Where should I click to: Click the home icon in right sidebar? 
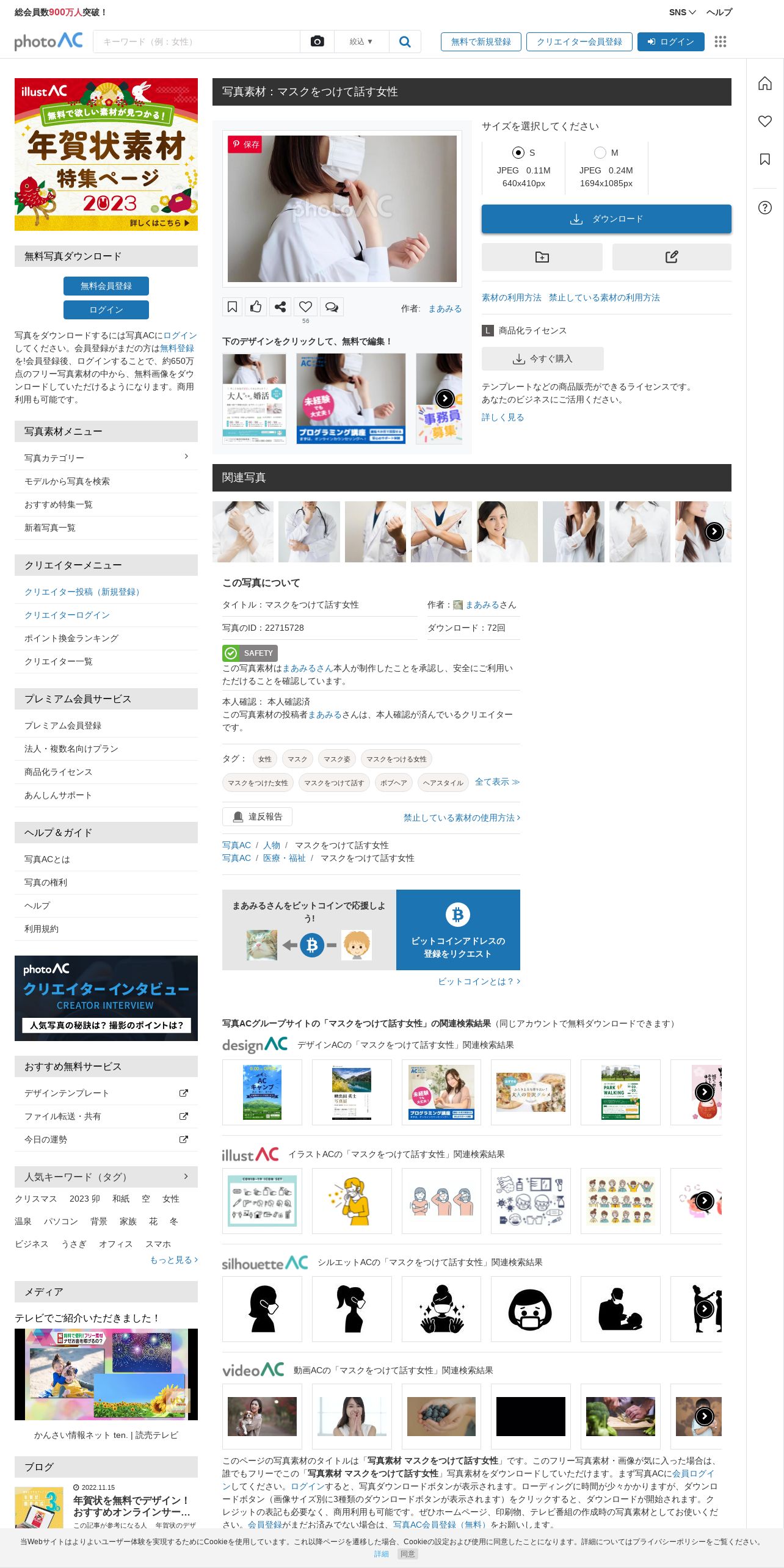(765, 84)
